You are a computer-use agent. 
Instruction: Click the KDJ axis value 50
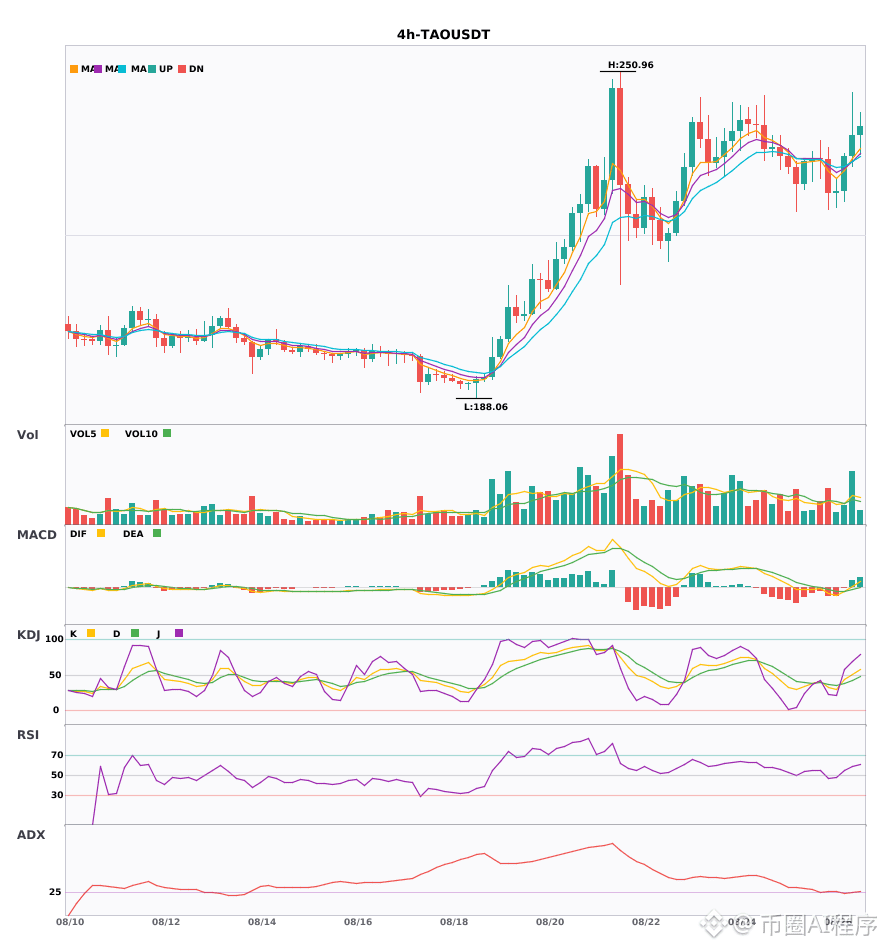click(55, 675)
